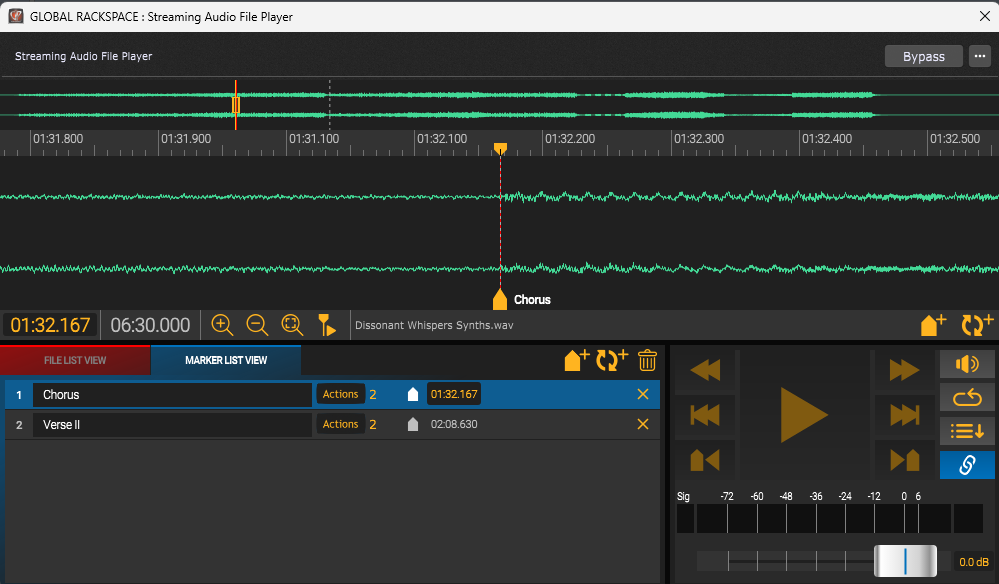The width and height of the screenshot is (999, 584).
Task: Toggle the loop playback button
Action: (967, 398)
